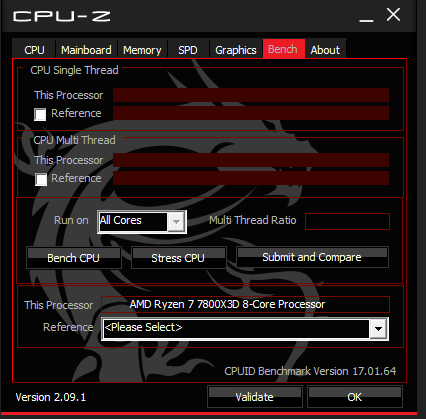Click the Validate button
Image resolution: width=426 pixels, height=419 pixels.
tap(255, 397)
